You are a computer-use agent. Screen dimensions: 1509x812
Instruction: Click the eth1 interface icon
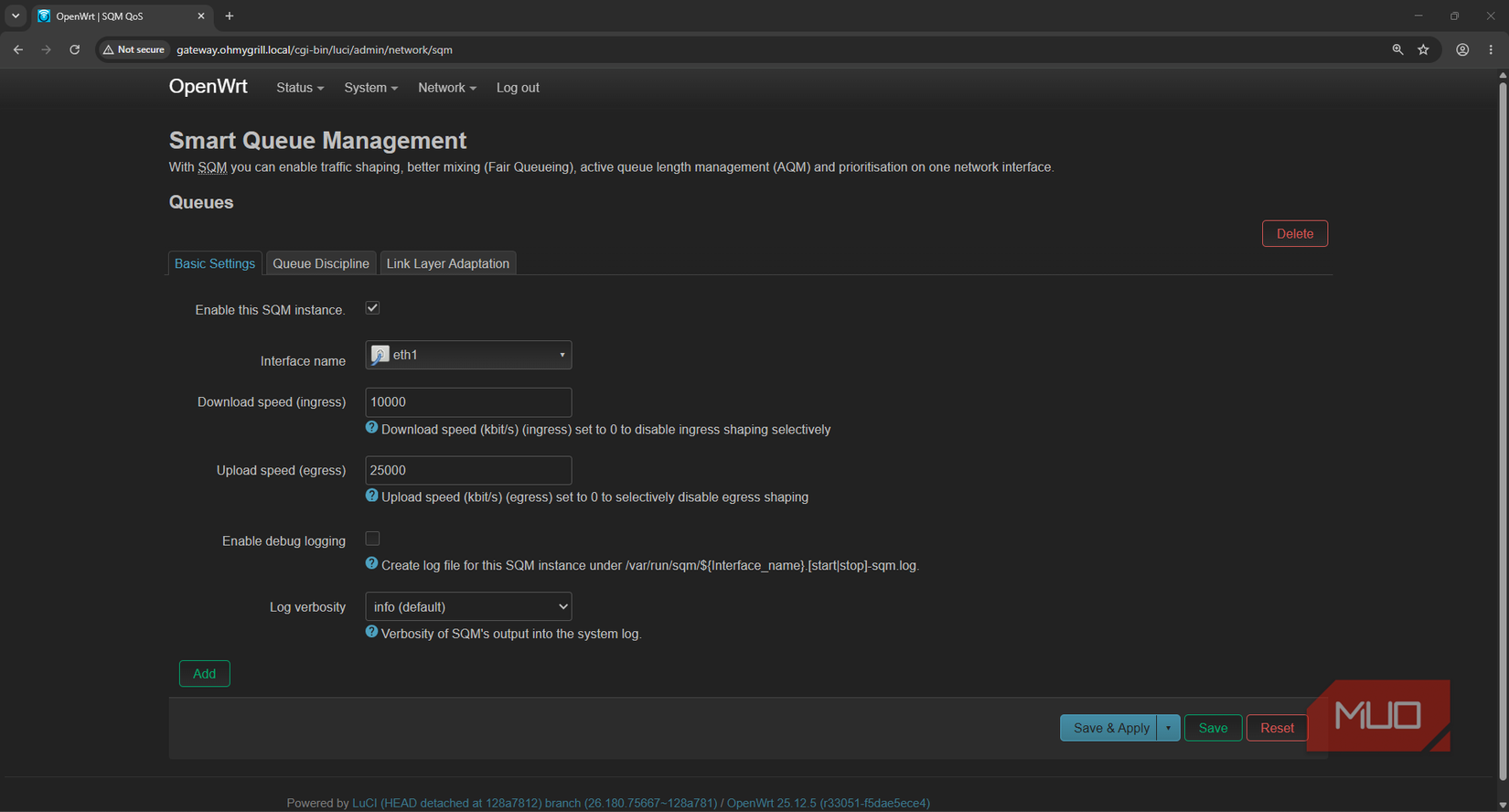380,355
